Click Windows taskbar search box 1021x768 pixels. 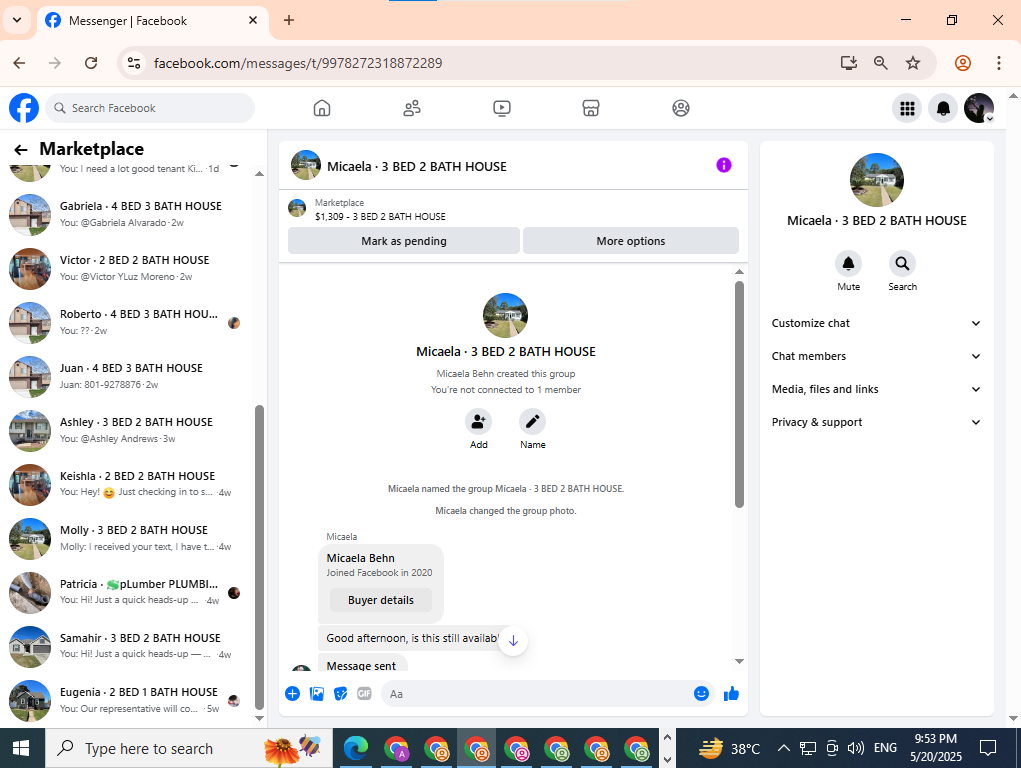(x=189, y=748)
